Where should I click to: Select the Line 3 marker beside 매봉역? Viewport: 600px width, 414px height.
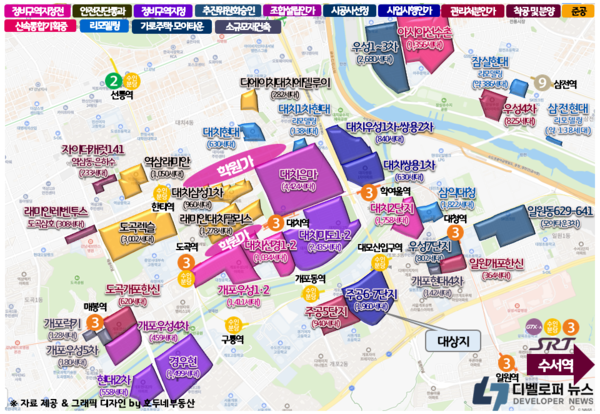(x=94, y=323)
